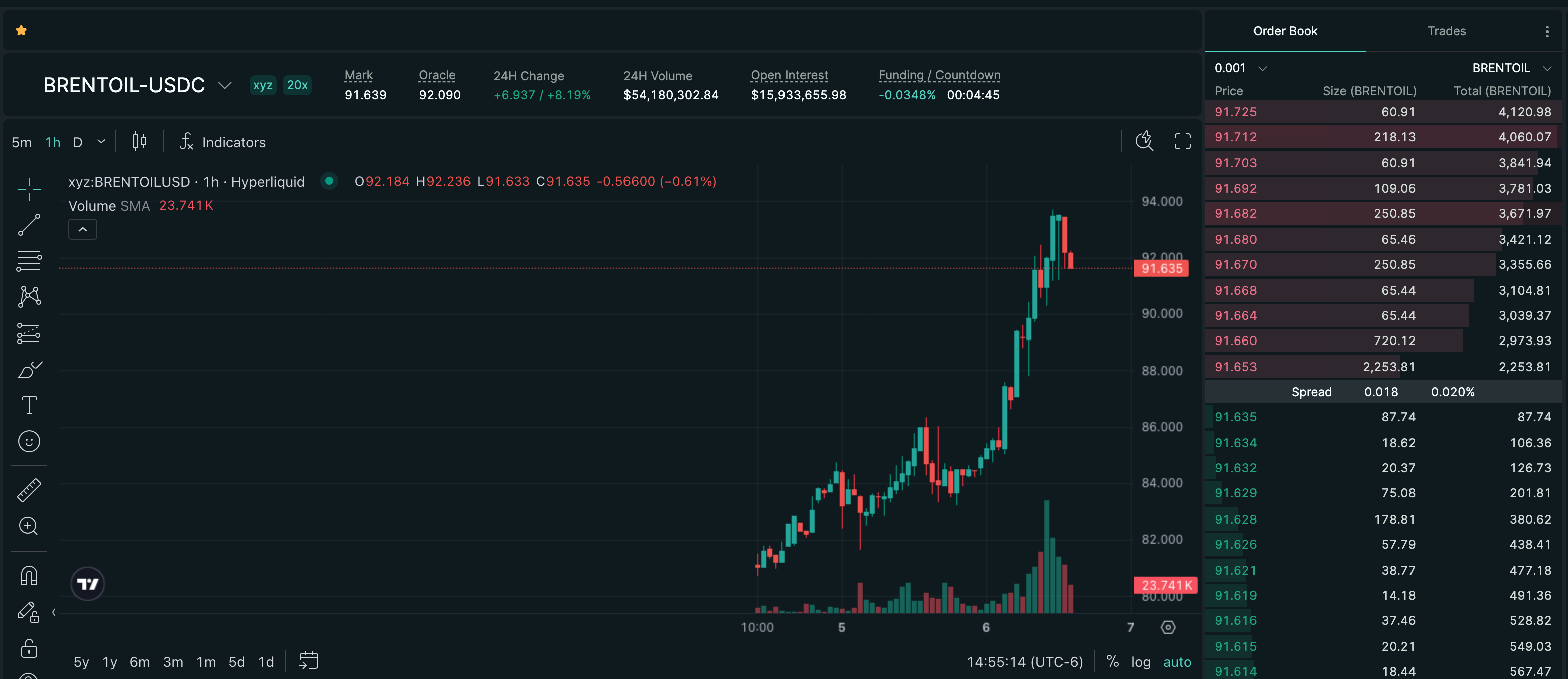This screenshot has width=1568, height=679.
Task: Open candlestick chart style selector
Action: (x=140, y=142)
